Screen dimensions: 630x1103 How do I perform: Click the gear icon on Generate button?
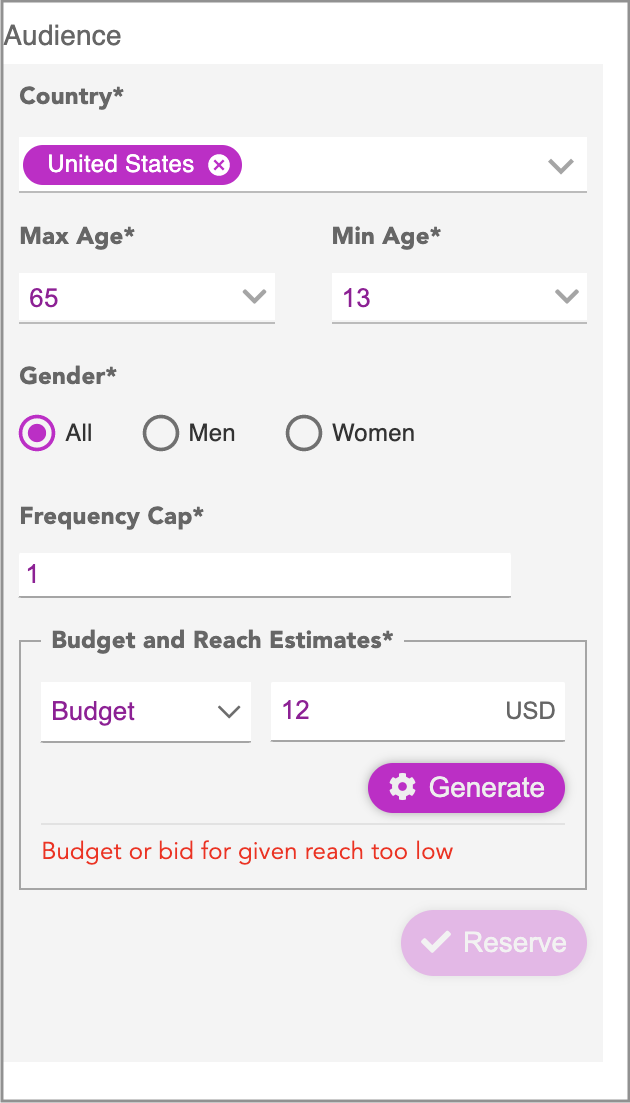tap(402, 787)
